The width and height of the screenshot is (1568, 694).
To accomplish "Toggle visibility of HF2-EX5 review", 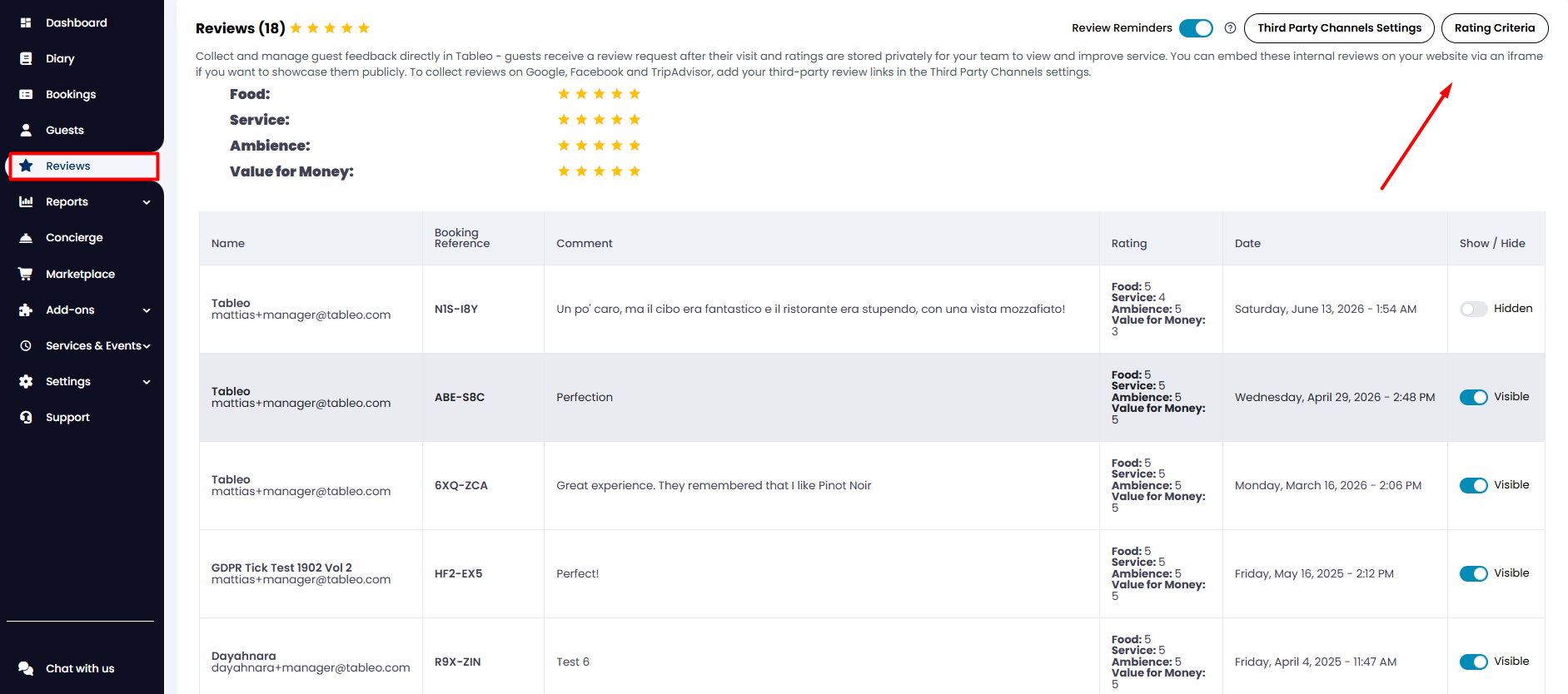I will point(1473,573).
